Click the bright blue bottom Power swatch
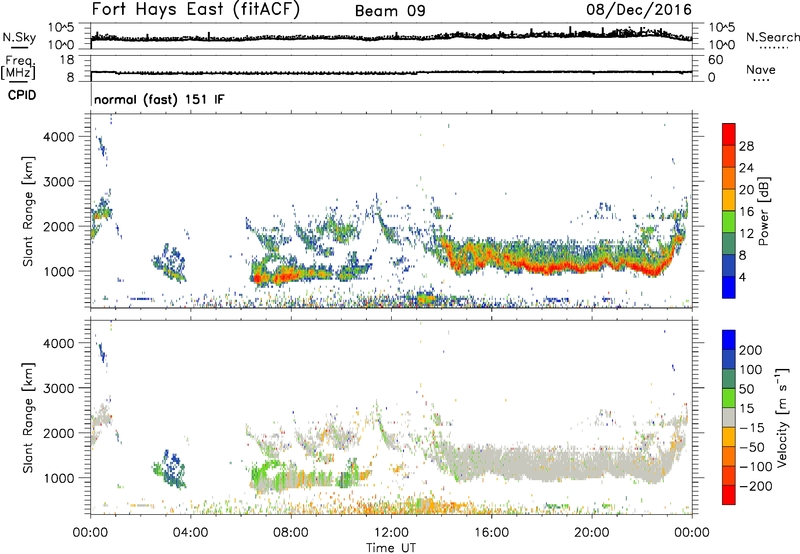The image size is (800, 554). click(729, 287)
